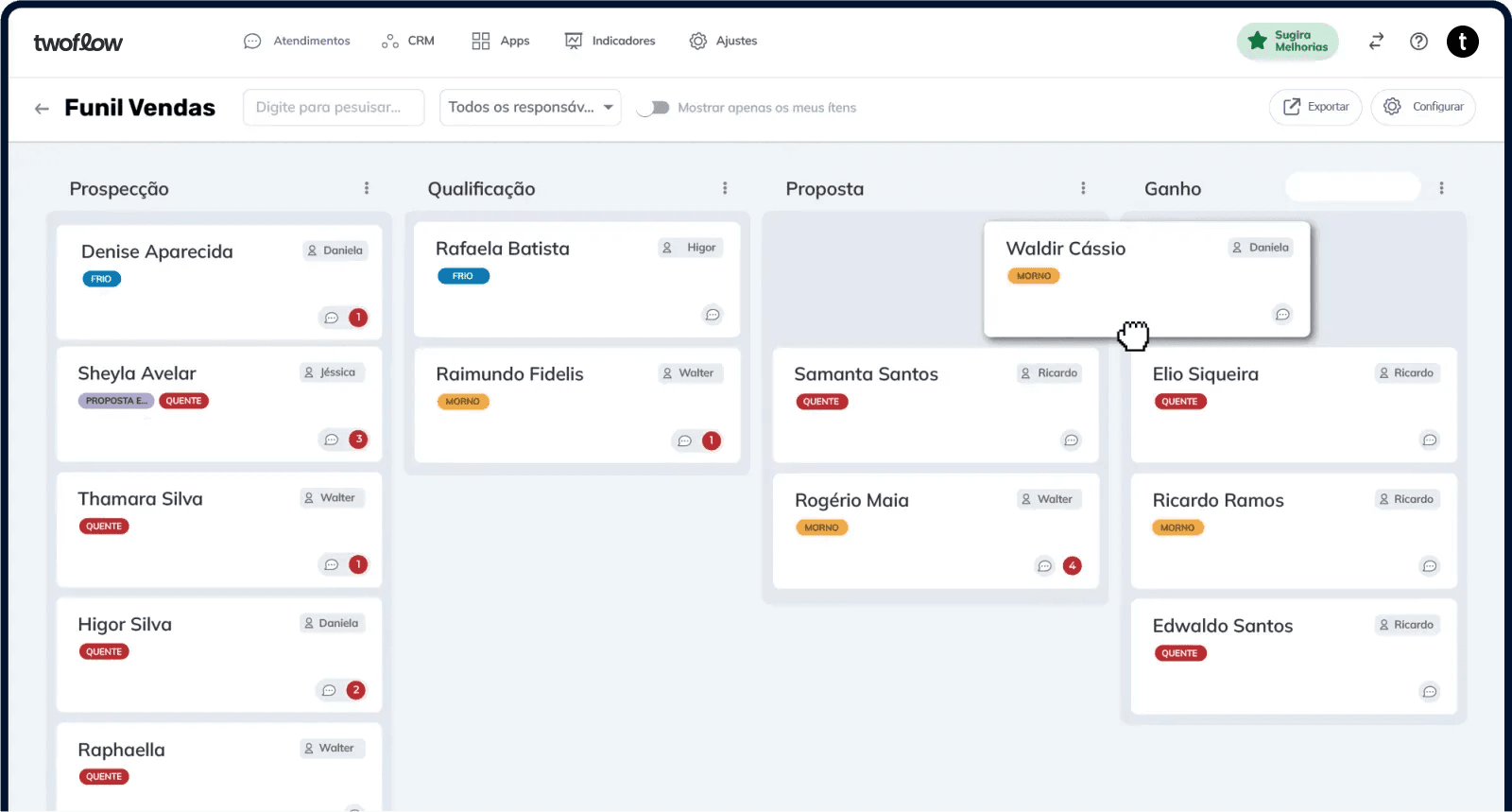Open the Raimundo Fidelis card
The image size is (1512, 812).
click(x=576, y=406)
